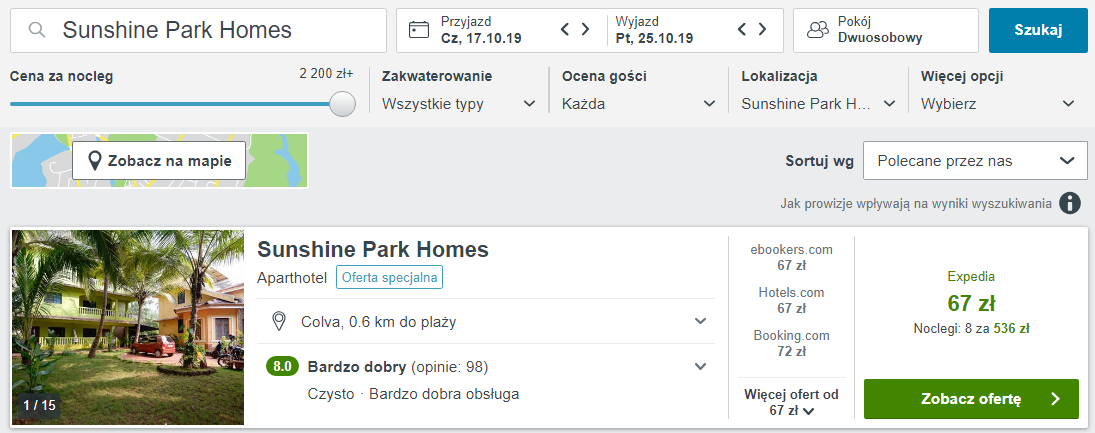The height and width of the screenshot is (433, 1095).
Task: Click the Szukaj search button
Action: click(x=1038, y=30)
